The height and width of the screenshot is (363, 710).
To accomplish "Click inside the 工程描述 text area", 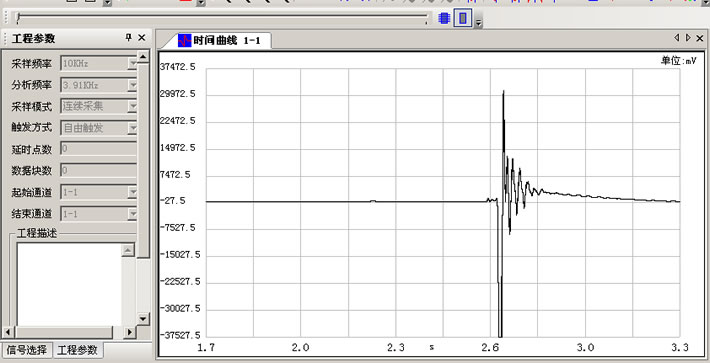I will click(69, 284).
